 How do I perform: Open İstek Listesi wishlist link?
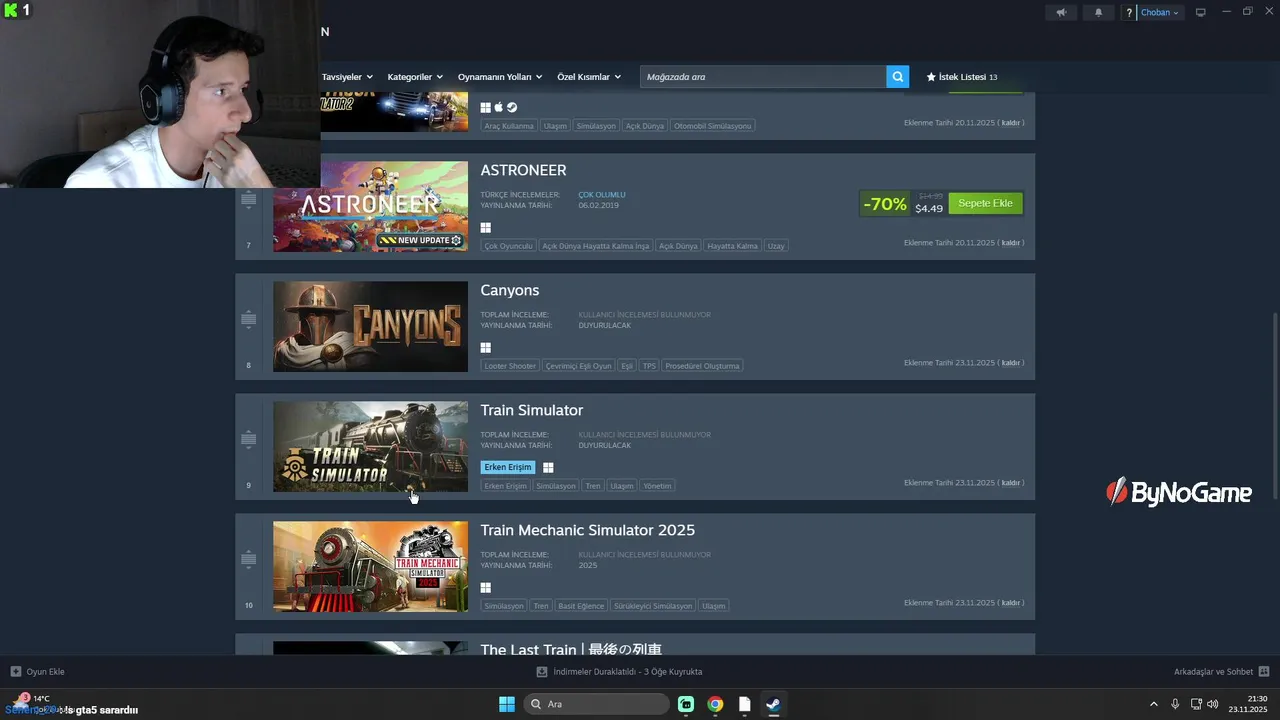[962, 77]
